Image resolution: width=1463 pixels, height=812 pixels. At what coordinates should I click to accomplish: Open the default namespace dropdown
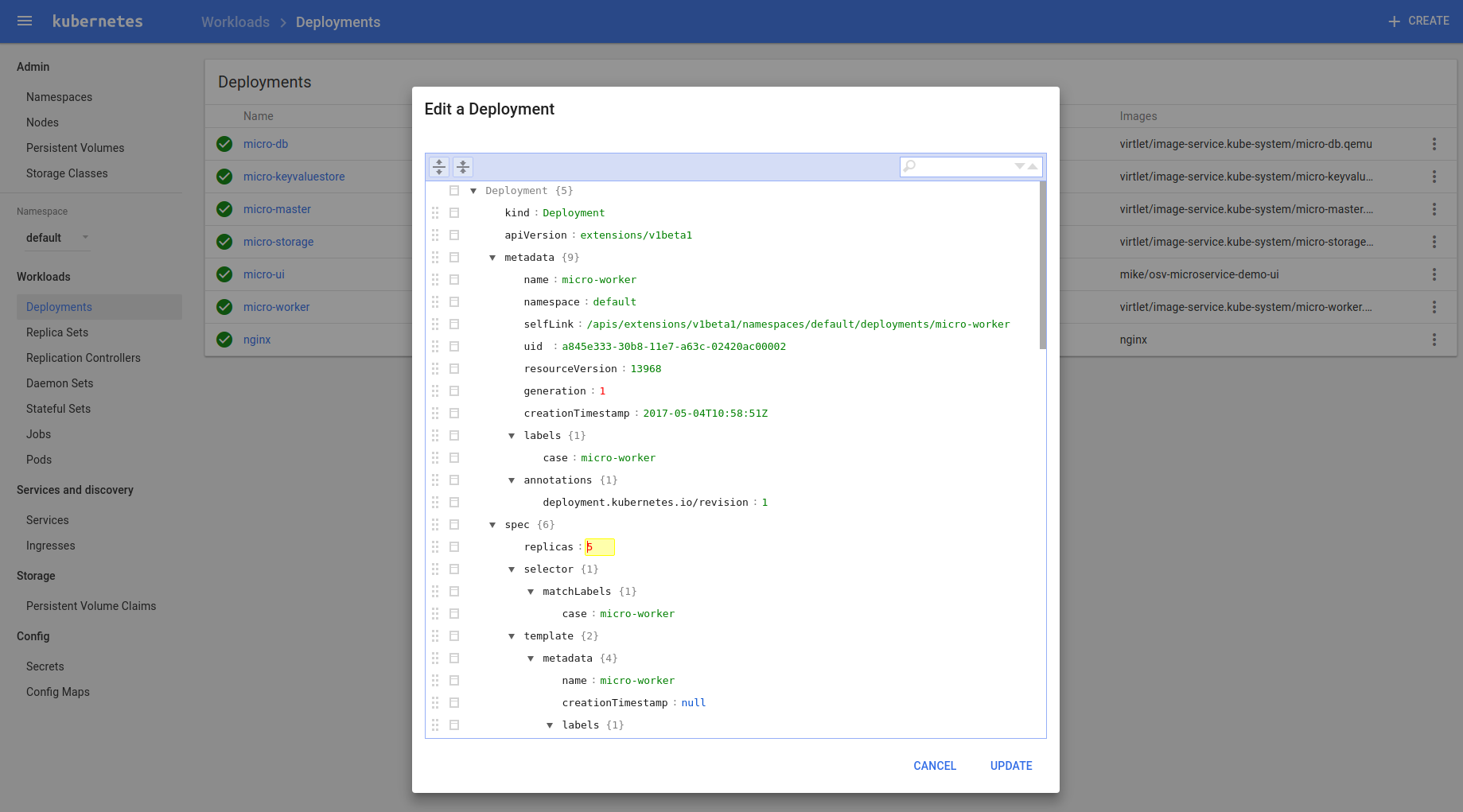(x=57, y=238)
